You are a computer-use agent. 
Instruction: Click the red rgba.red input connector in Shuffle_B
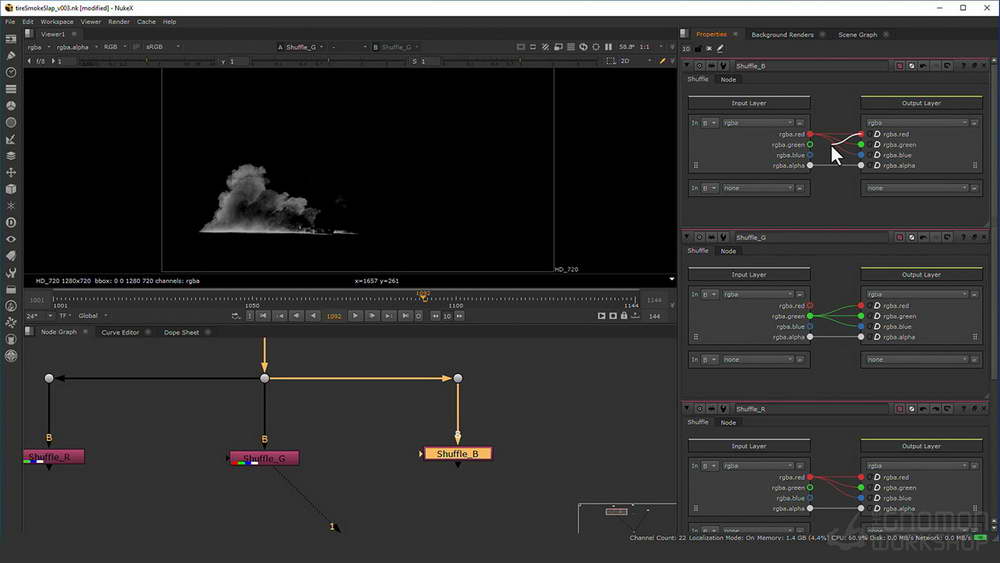pos(810,134)
